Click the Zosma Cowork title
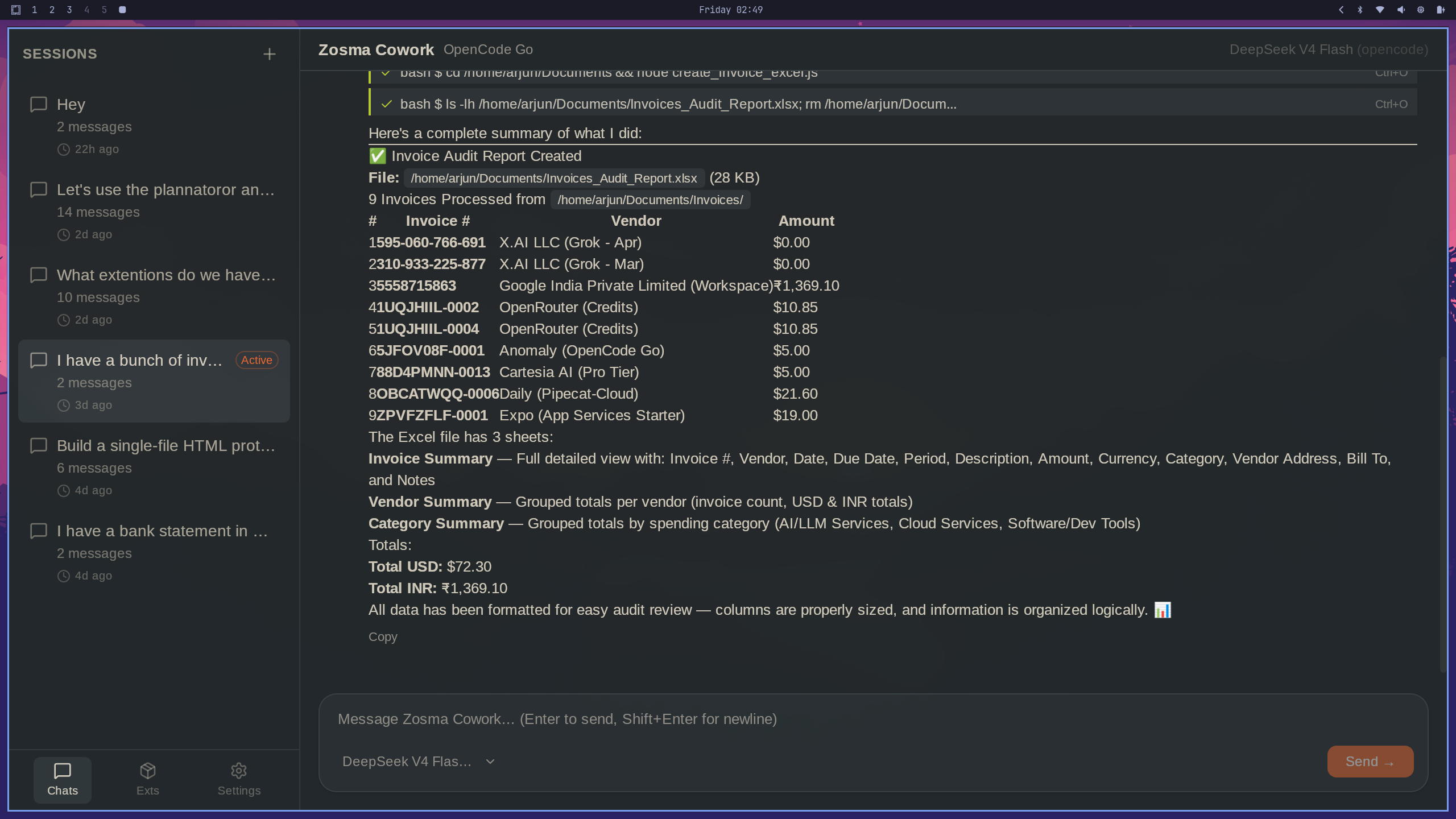The width and height of the screenshot is (1456, 819). (x=376, y=49)
